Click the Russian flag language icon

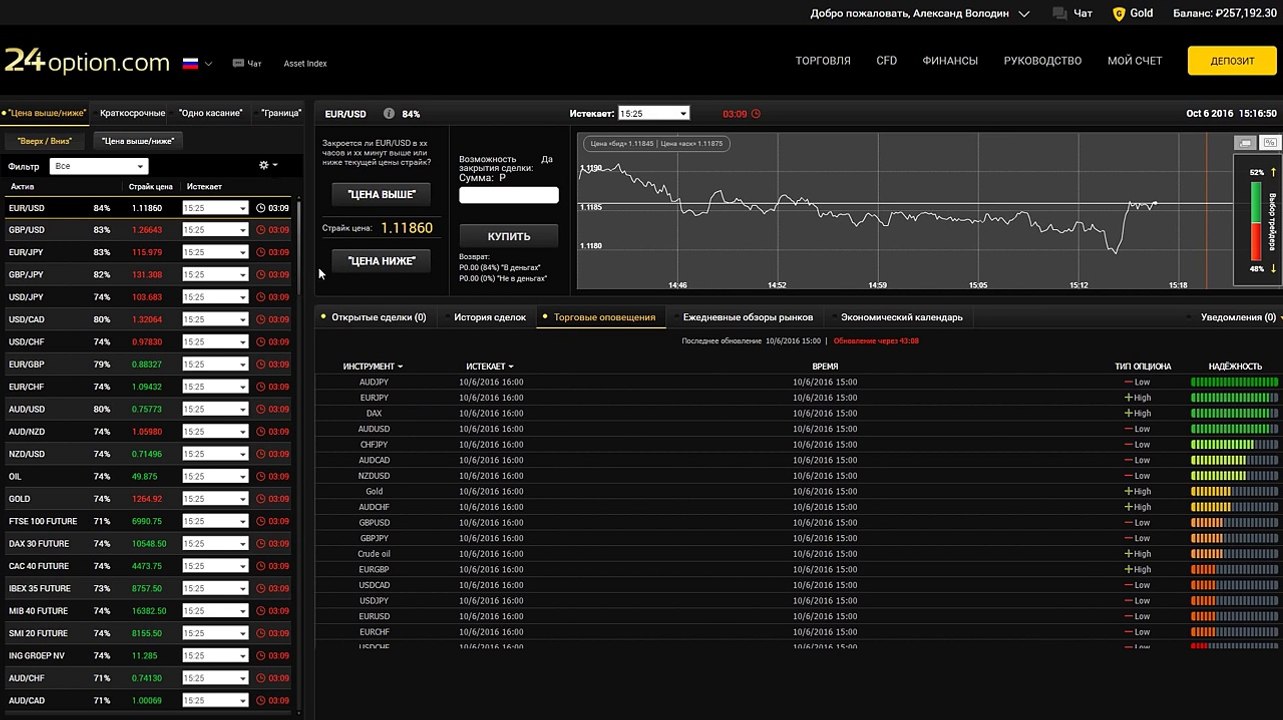point(190,63)
